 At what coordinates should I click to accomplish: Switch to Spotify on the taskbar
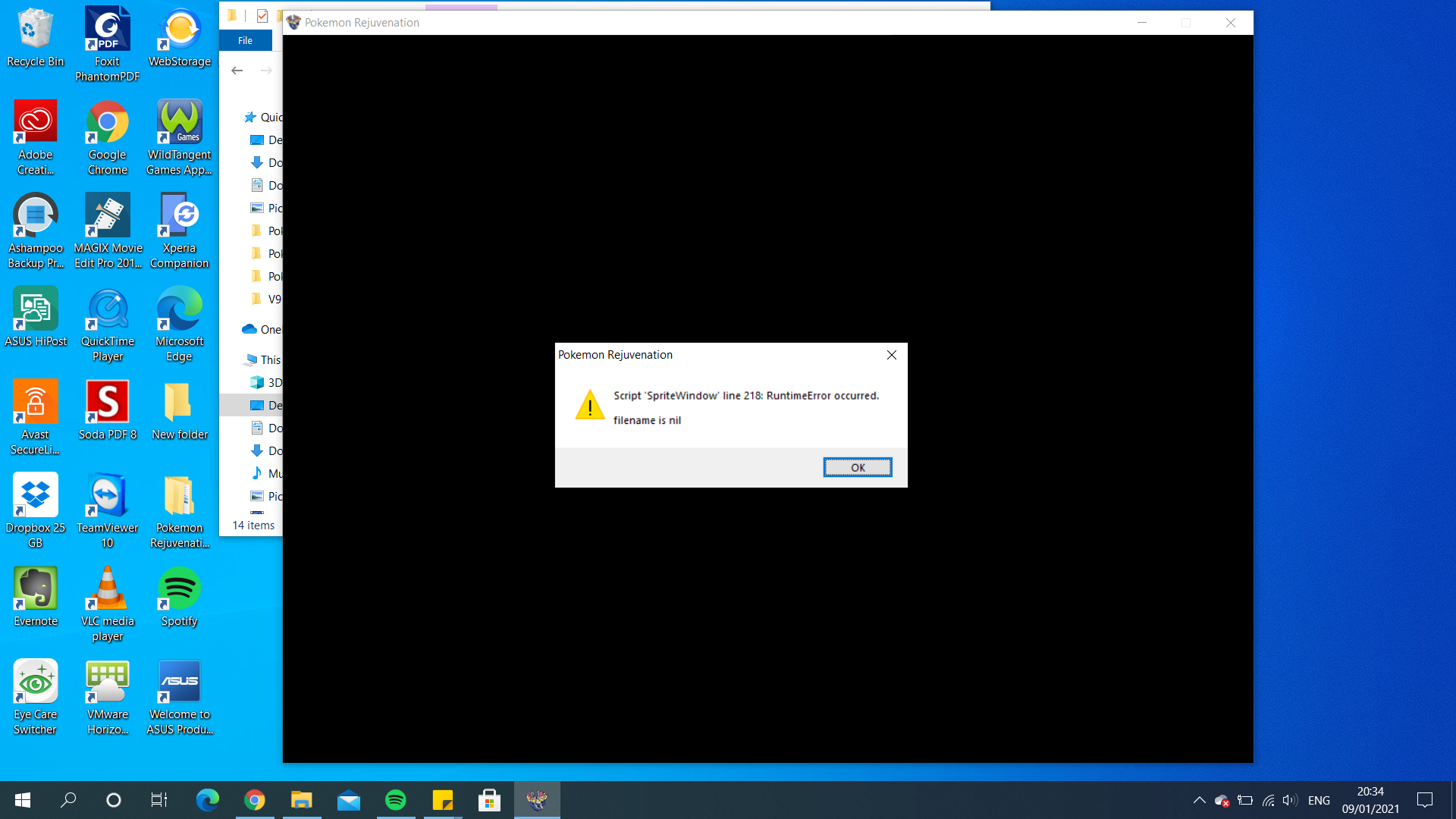click(396, 800)
